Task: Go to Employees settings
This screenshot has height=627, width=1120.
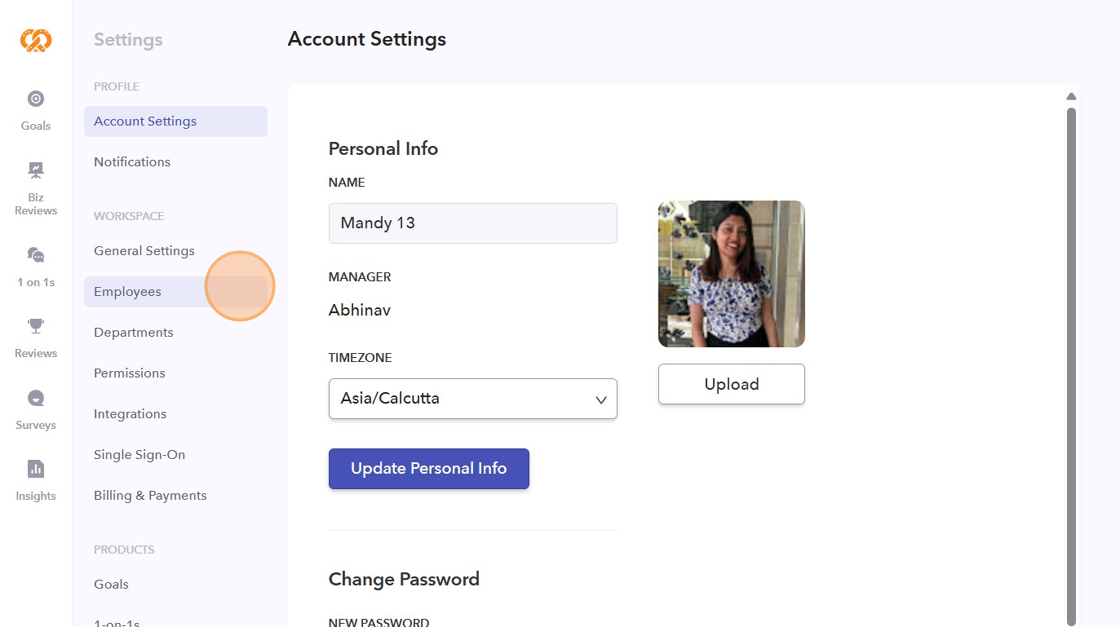Action: (128, 292)
